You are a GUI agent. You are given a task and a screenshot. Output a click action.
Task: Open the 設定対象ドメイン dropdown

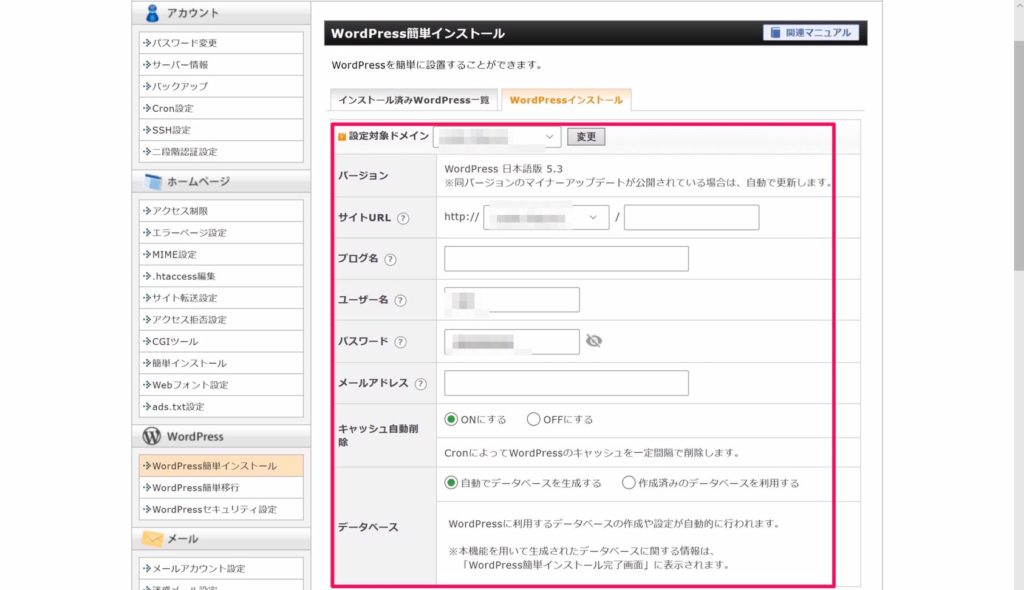(497, 137)
